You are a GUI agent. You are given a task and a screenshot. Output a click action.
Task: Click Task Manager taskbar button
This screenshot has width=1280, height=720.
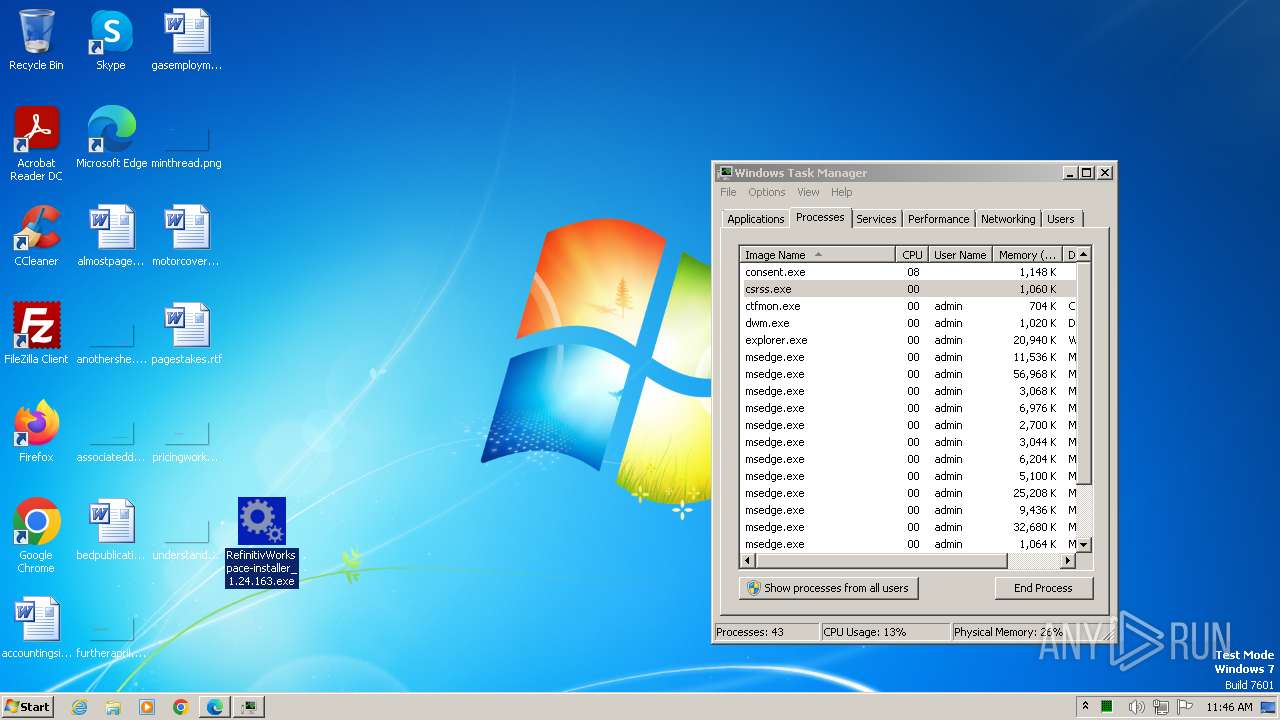click(249, 707)
